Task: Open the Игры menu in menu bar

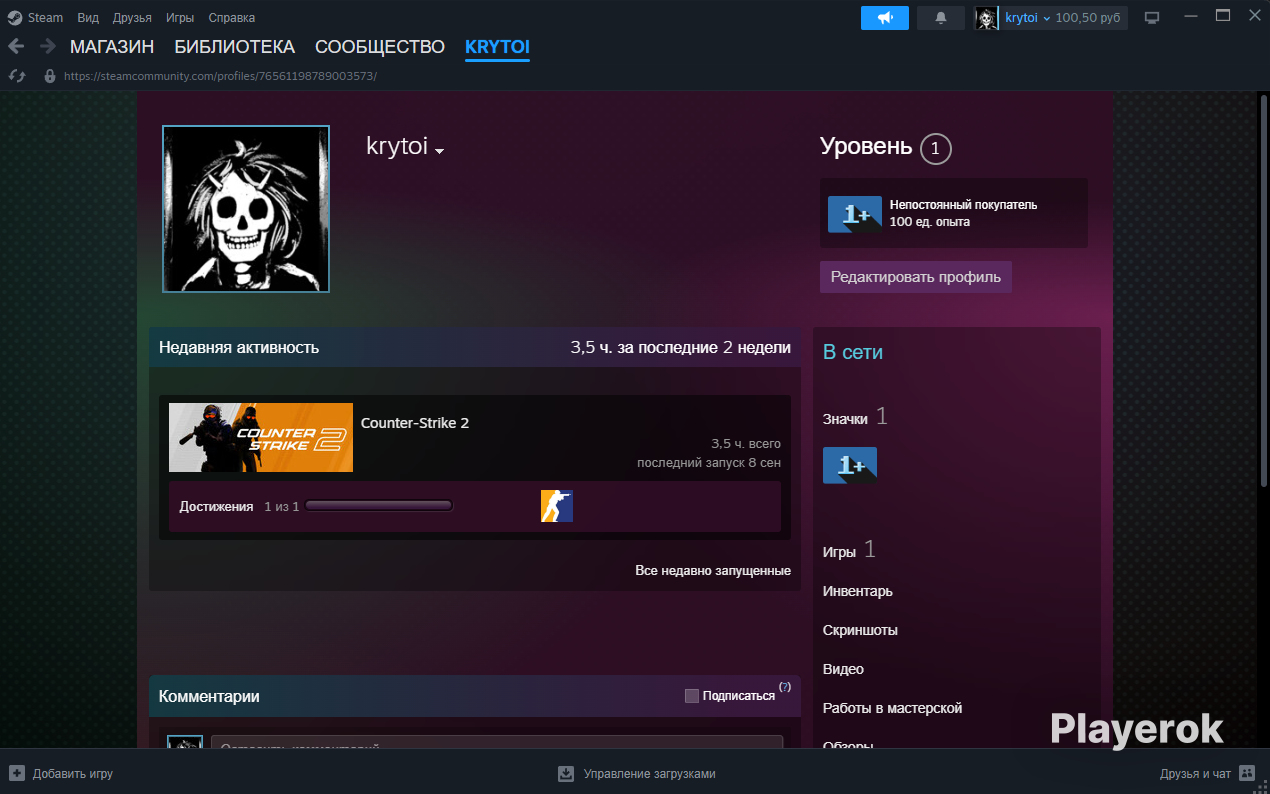Action: click(180, 18)
